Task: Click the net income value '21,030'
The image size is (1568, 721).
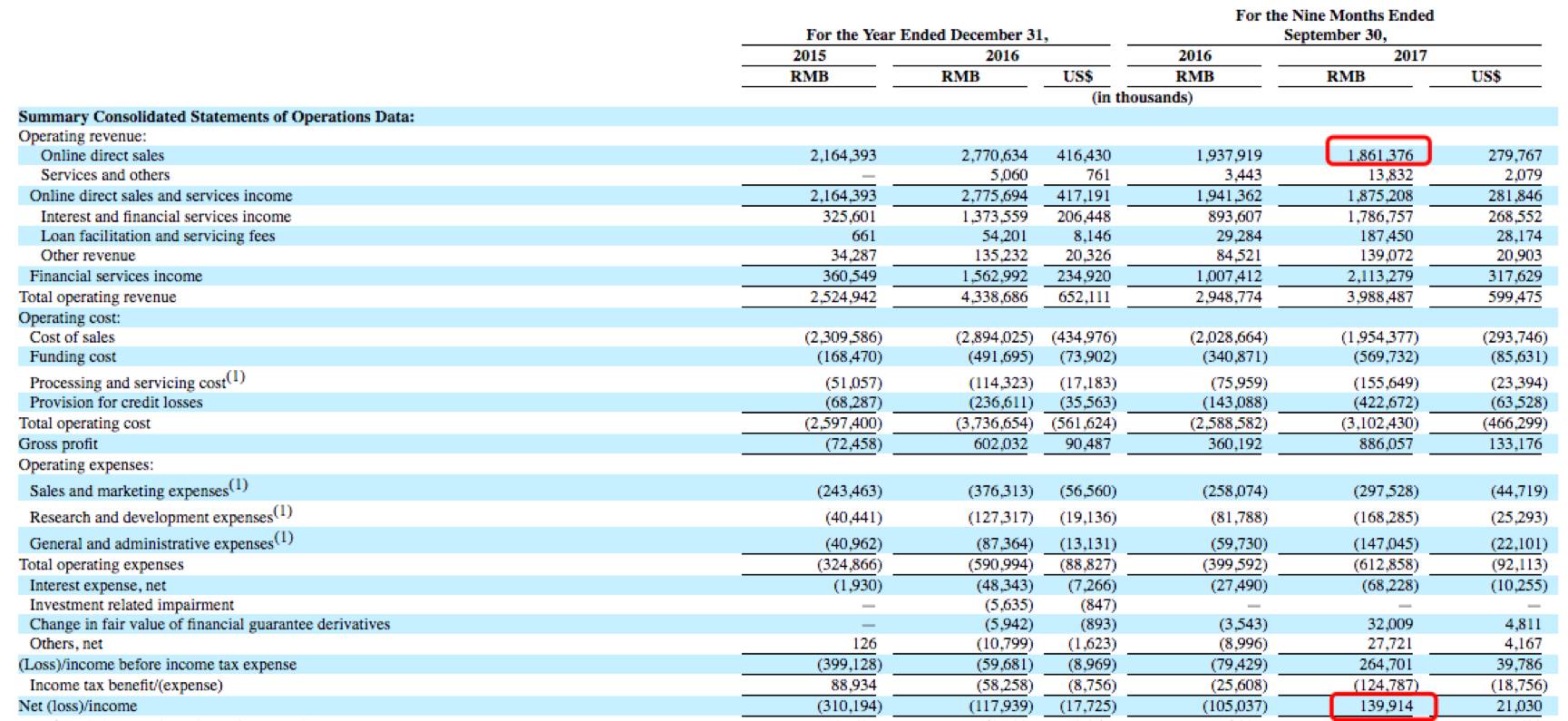Action: tap(1518, 706)
